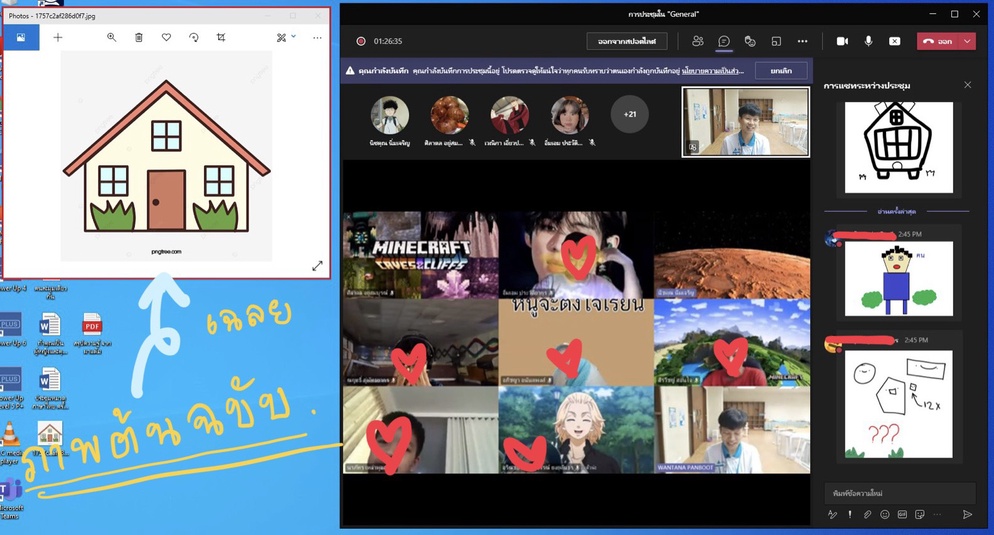Attach a file with the paperclip icon
Screen dimensions: 994x535
867,514
